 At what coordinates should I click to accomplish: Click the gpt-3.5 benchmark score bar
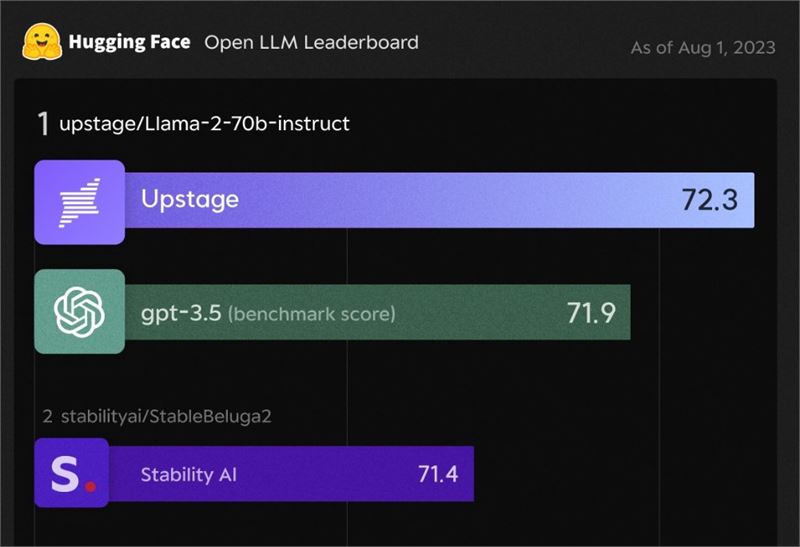click(x=378, y=312)
